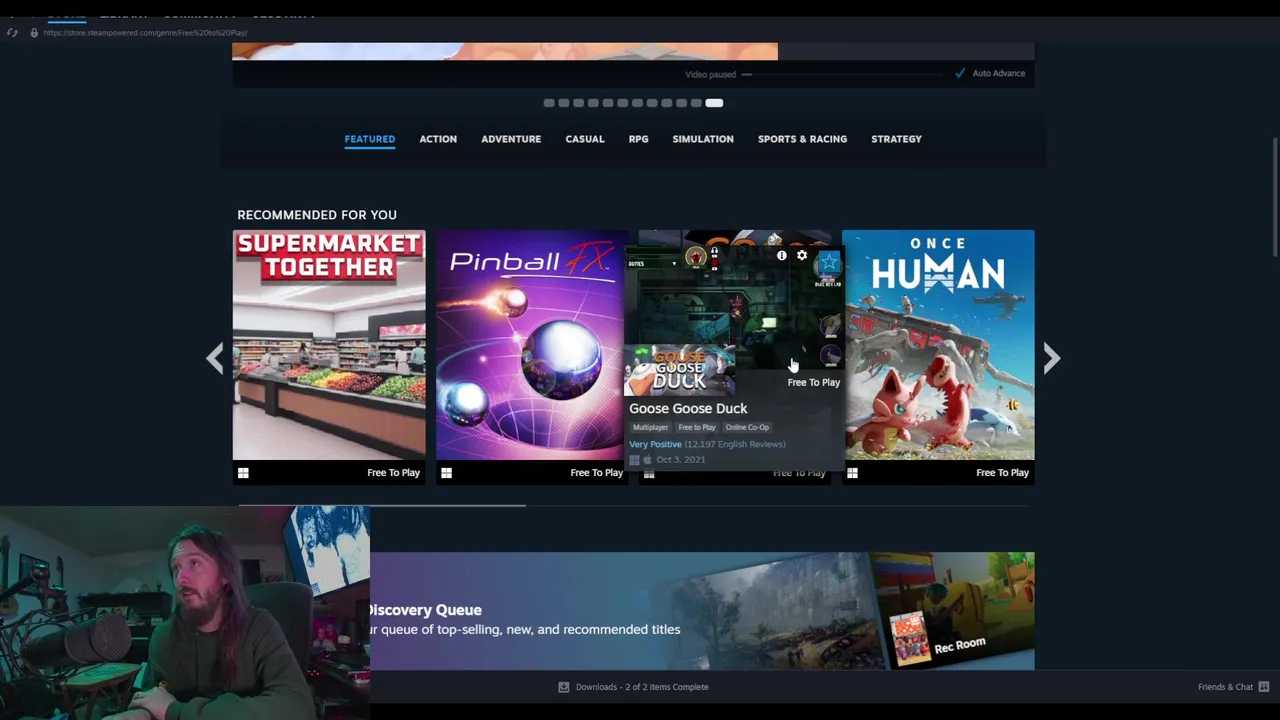Select the highlighted last carousel page dot
This screenshot has height=720, width=1280.
coord(714,102)
